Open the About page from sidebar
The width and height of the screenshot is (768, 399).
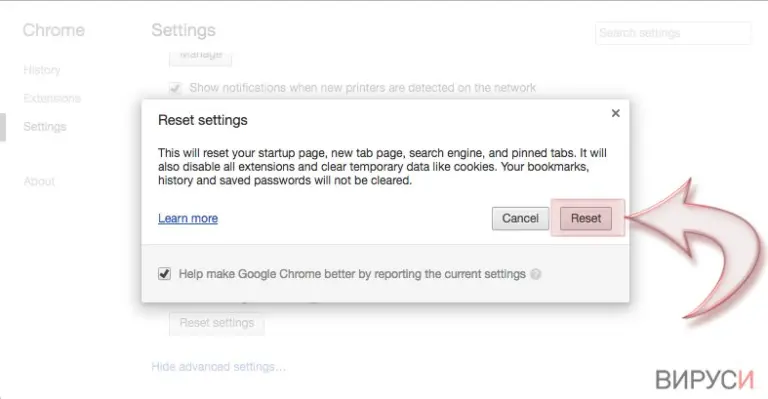click(x=39, y=182)
